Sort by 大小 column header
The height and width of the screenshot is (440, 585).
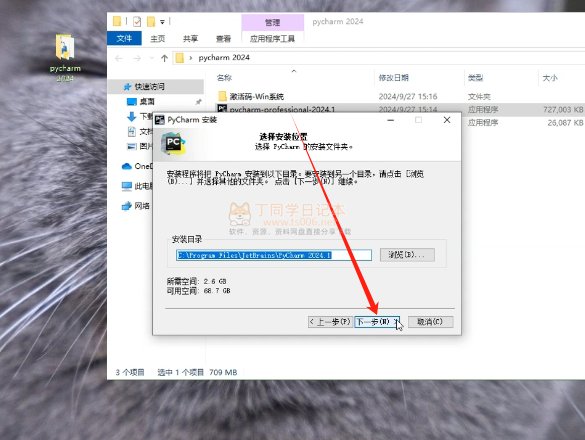[x=550, y=78]
